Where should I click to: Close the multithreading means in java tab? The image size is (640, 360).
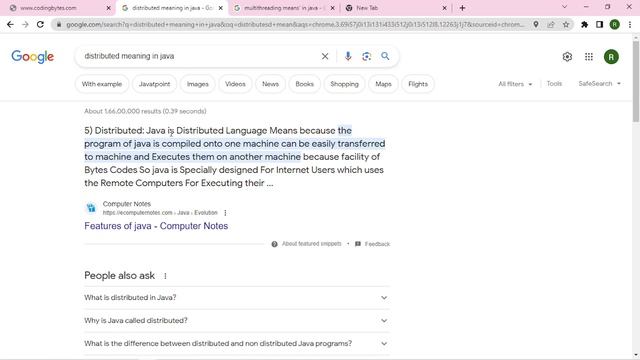pos(333,8)
